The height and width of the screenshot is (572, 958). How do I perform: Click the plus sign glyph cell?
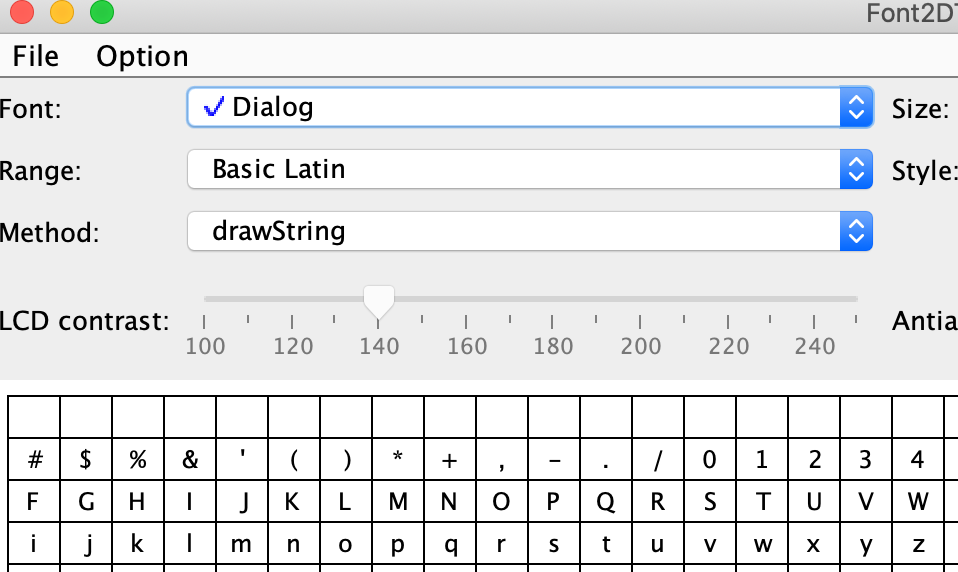click(450, 461)
